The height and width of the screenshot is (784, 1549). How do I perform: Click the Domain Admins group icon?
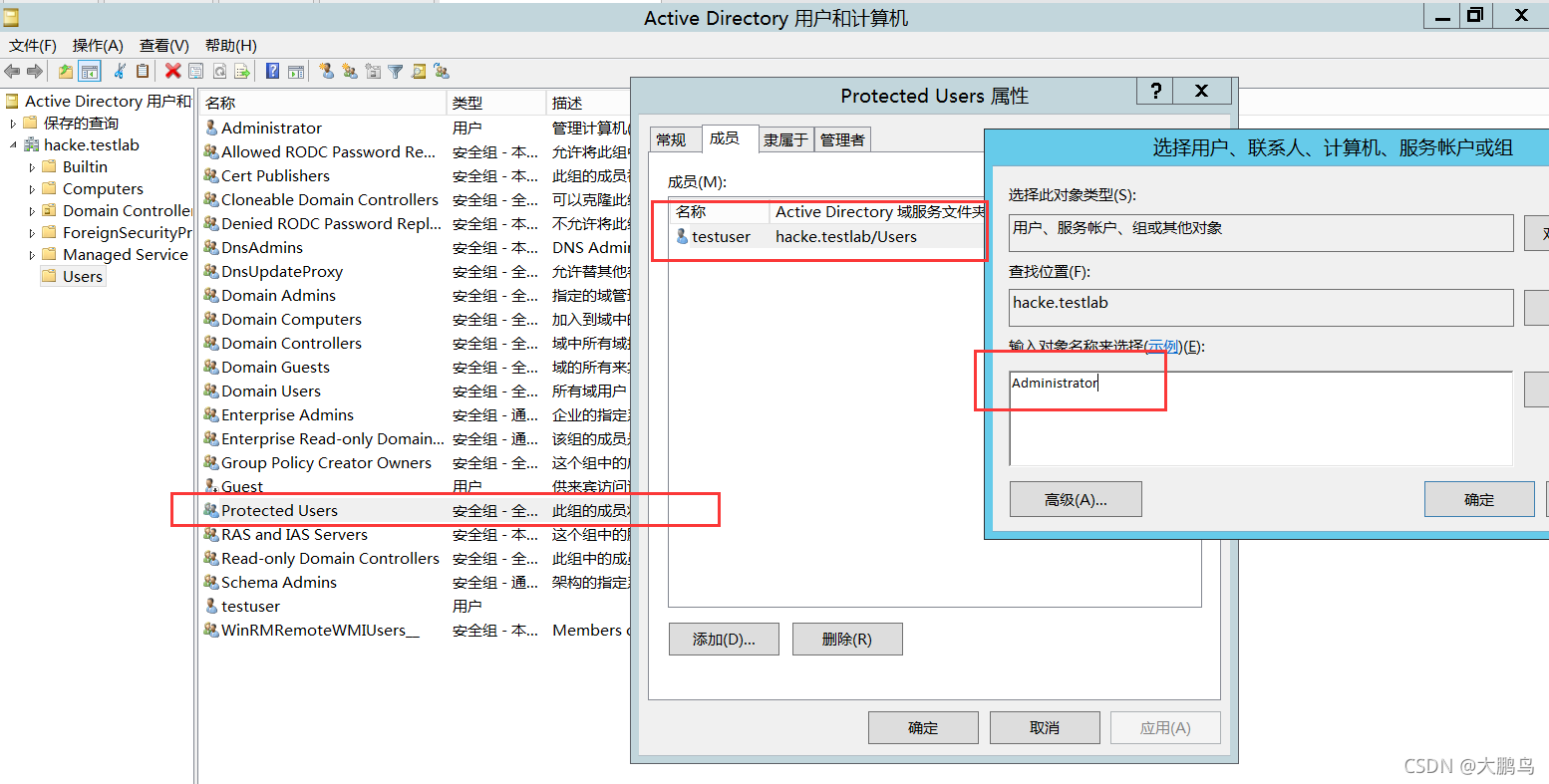[211, 295]
